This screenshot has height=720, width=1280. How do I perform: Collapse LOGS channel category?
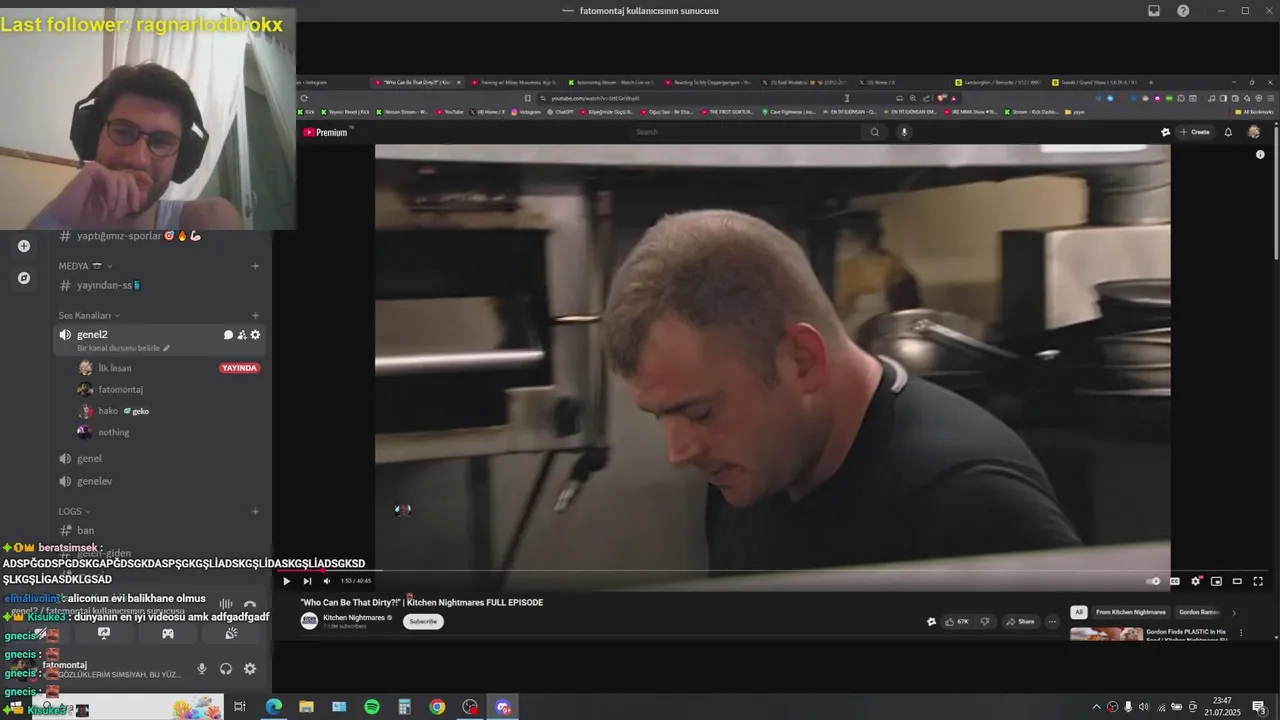click(x=74, y=511)
